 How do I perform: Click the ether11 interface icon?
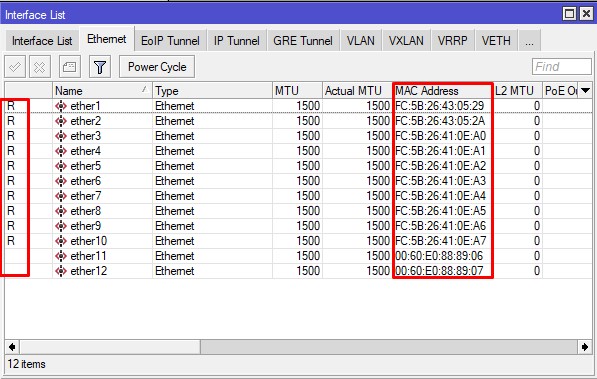click(x=61, y=256)
